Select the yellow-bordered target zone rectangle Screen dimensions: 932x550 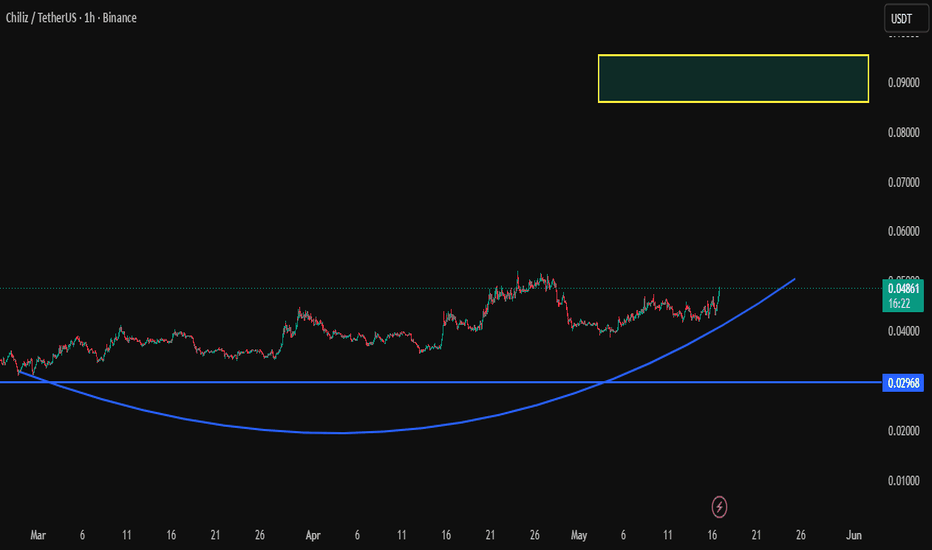(x=733, y=78)
